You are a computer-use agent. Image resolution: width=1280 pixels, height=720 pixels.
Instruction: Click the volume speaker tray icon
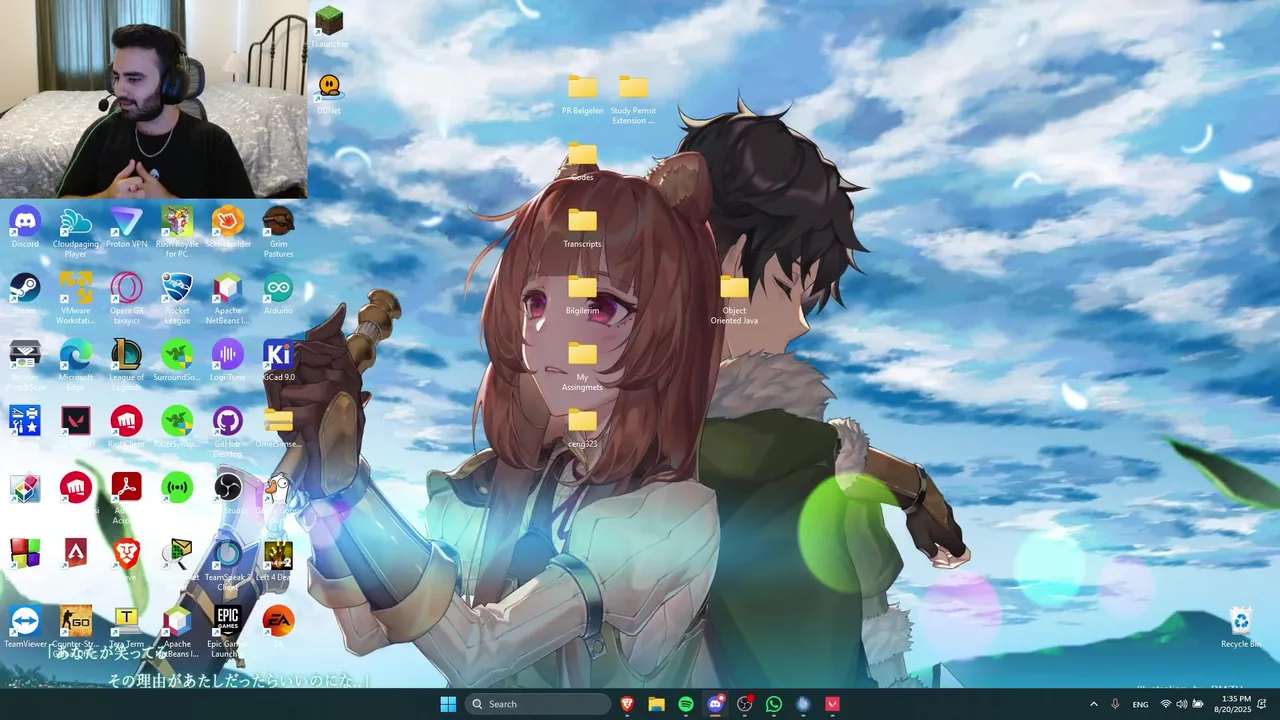pyautogui.click(x=1182, y=704)
